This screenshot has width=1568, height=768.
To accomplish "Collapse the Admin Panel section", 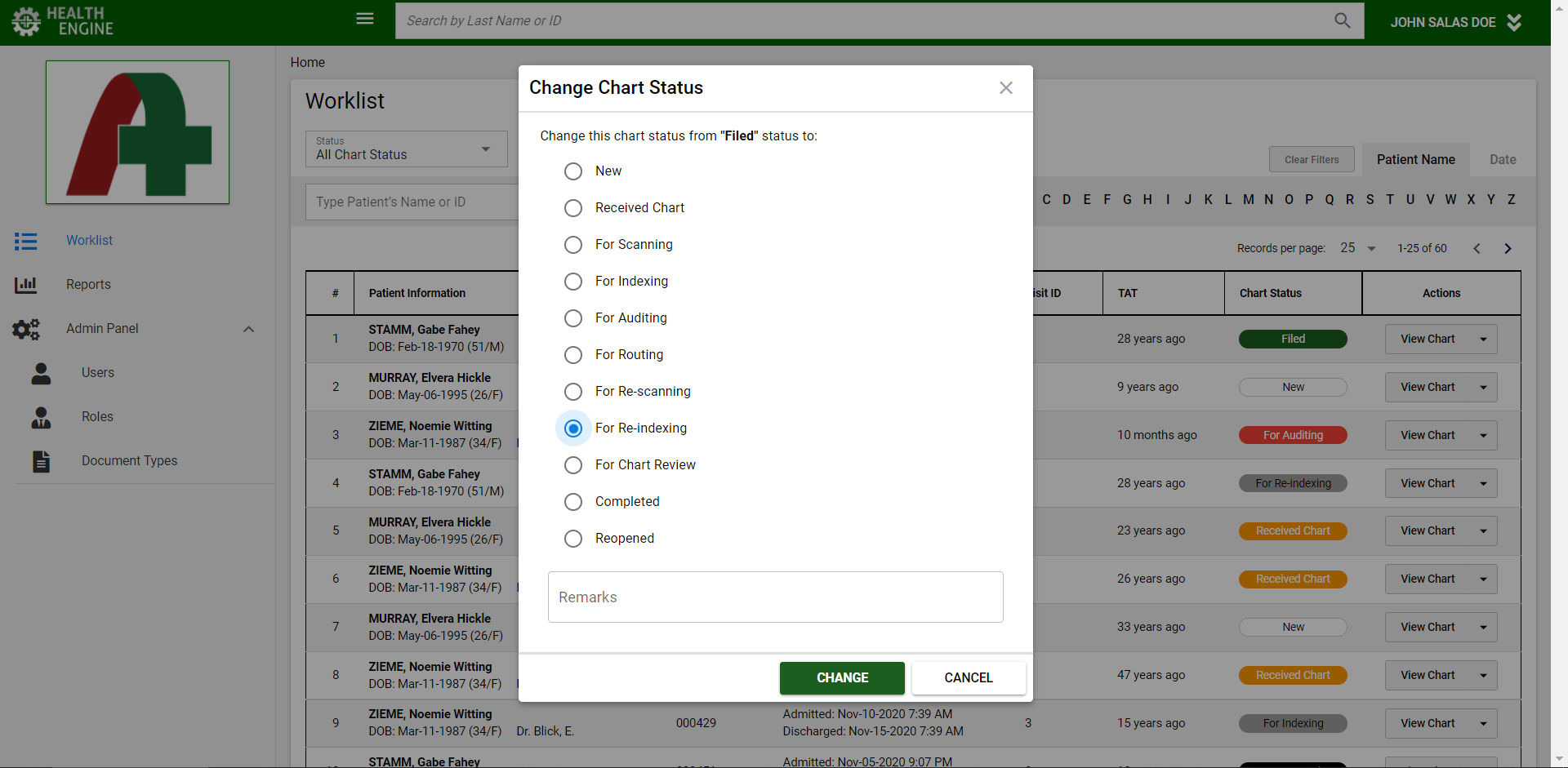I will point(248,329).
